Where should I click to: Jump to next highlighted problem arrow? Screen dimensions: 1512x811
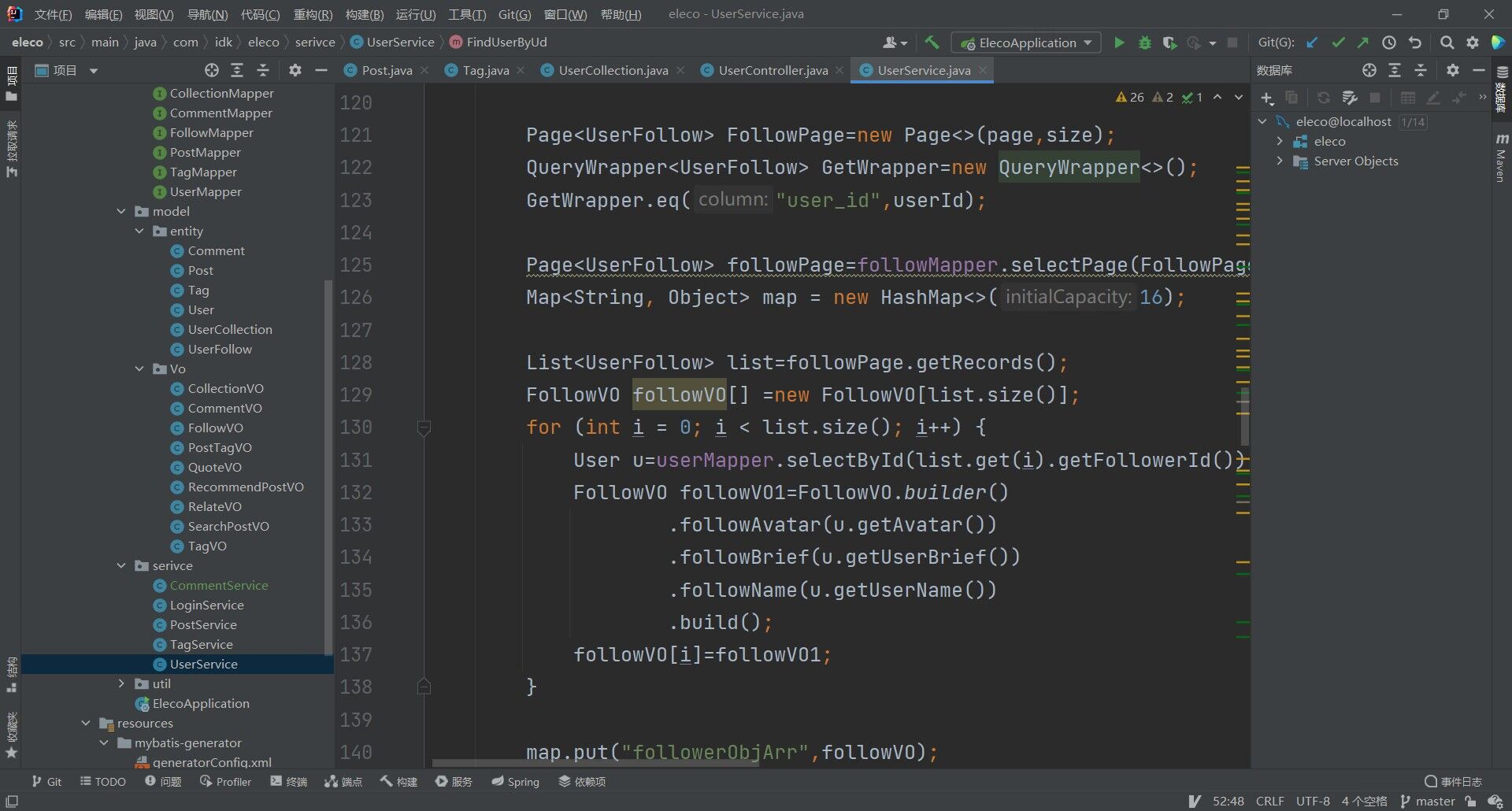coord(1239,97)
